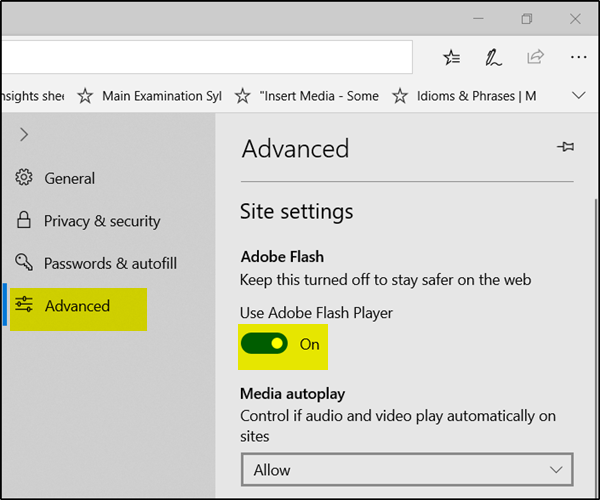
Task: Click the General gear icon
Action: (x=24, y=178)
